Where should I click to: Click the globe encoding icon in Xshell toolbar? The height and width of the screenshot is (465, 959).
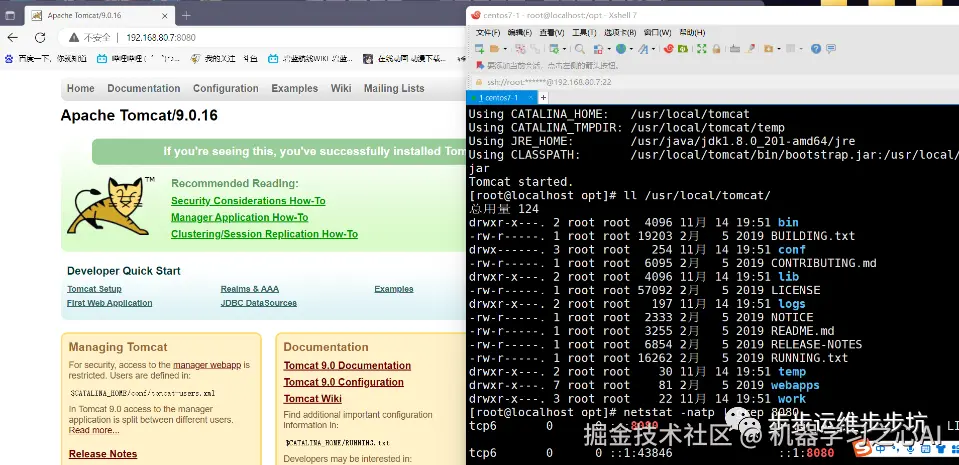[621, 49]
